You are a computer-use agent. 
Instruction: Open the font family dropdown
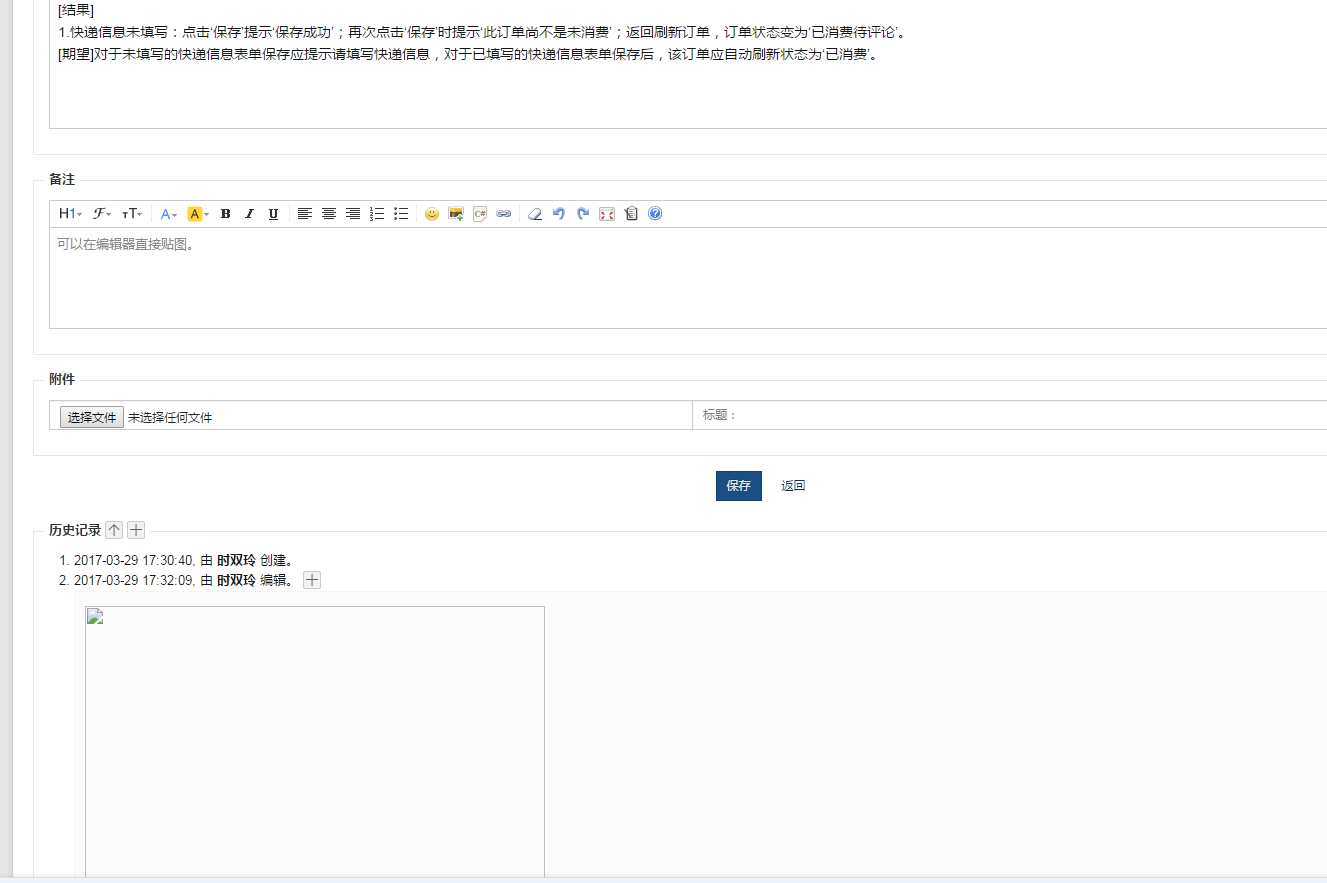coord(102,214)
